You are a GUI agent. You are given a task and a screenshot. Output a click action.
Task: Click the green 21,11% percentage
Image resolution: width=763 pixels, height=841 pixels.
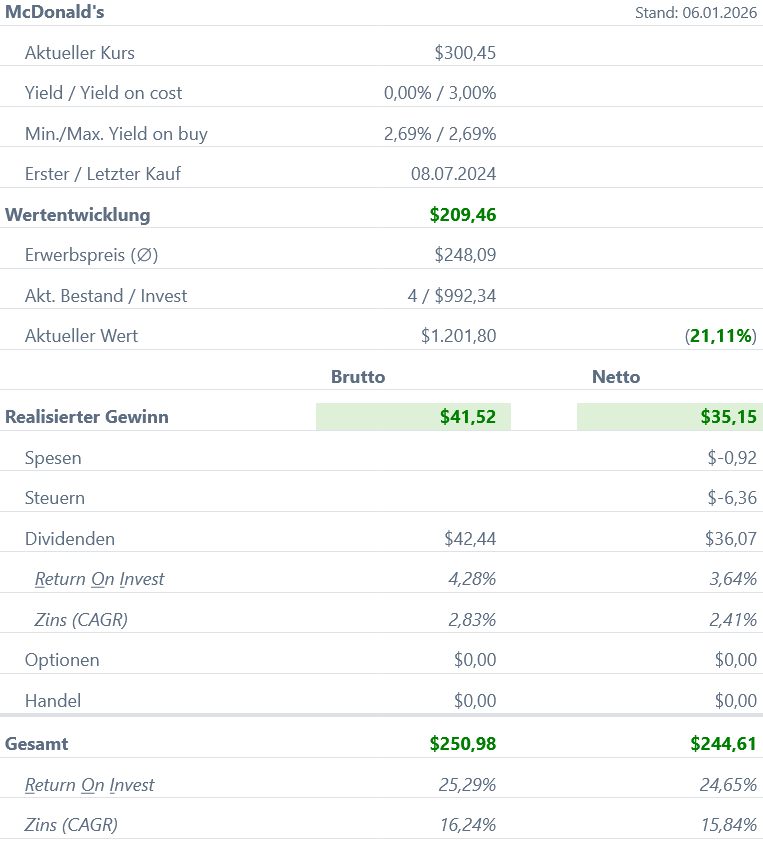(x=721, y=336)
